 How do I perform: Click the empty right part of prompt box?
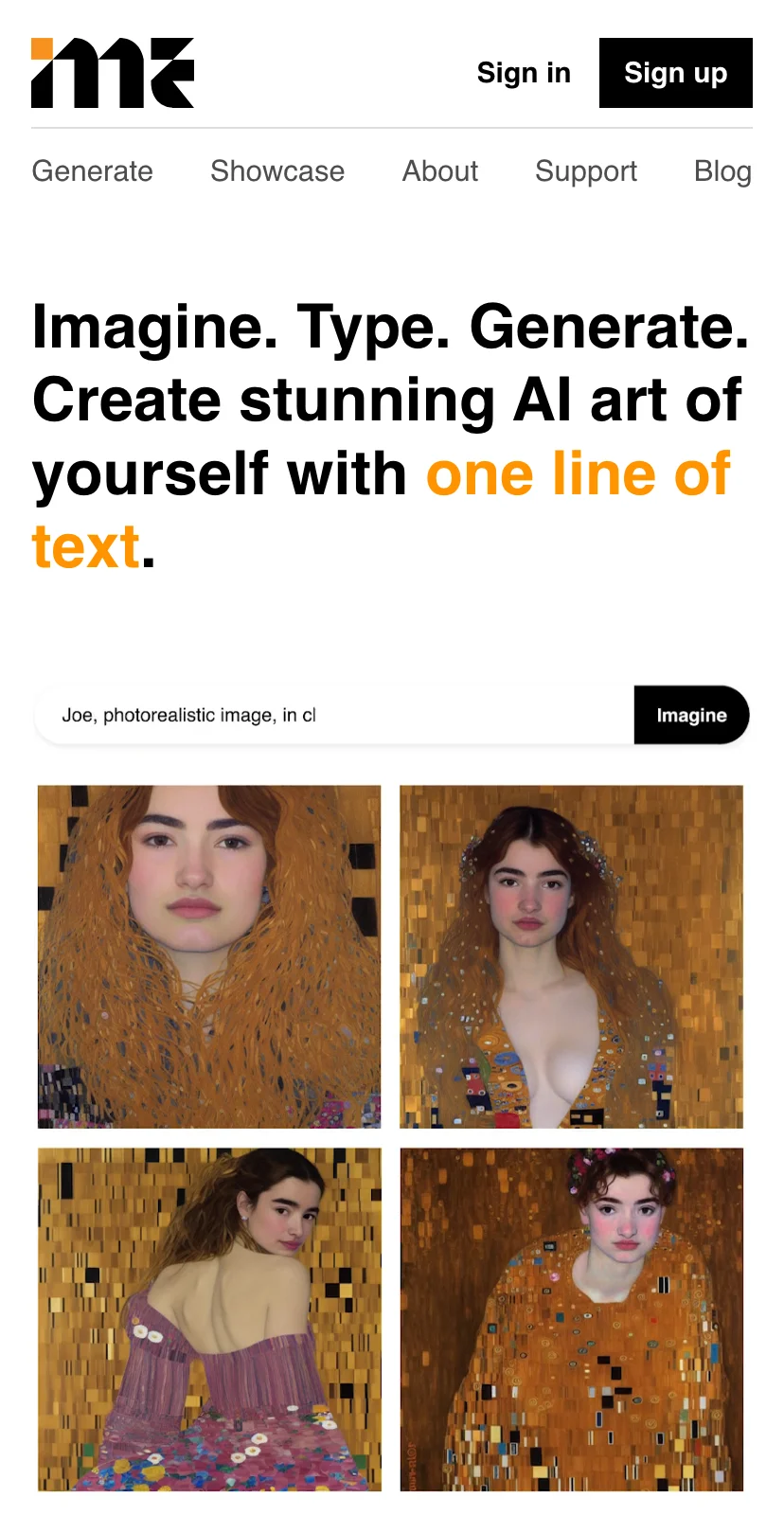point(473,715)
